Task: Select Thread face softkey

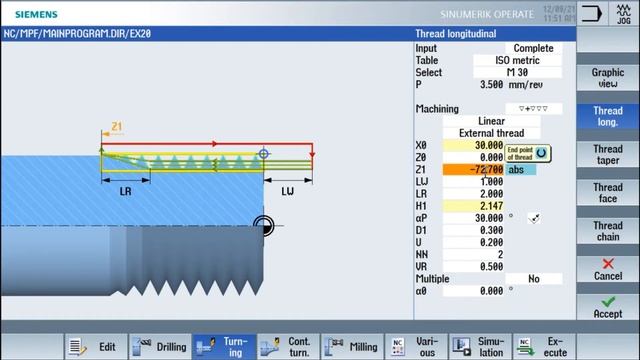Action: (x=608, y=193)
